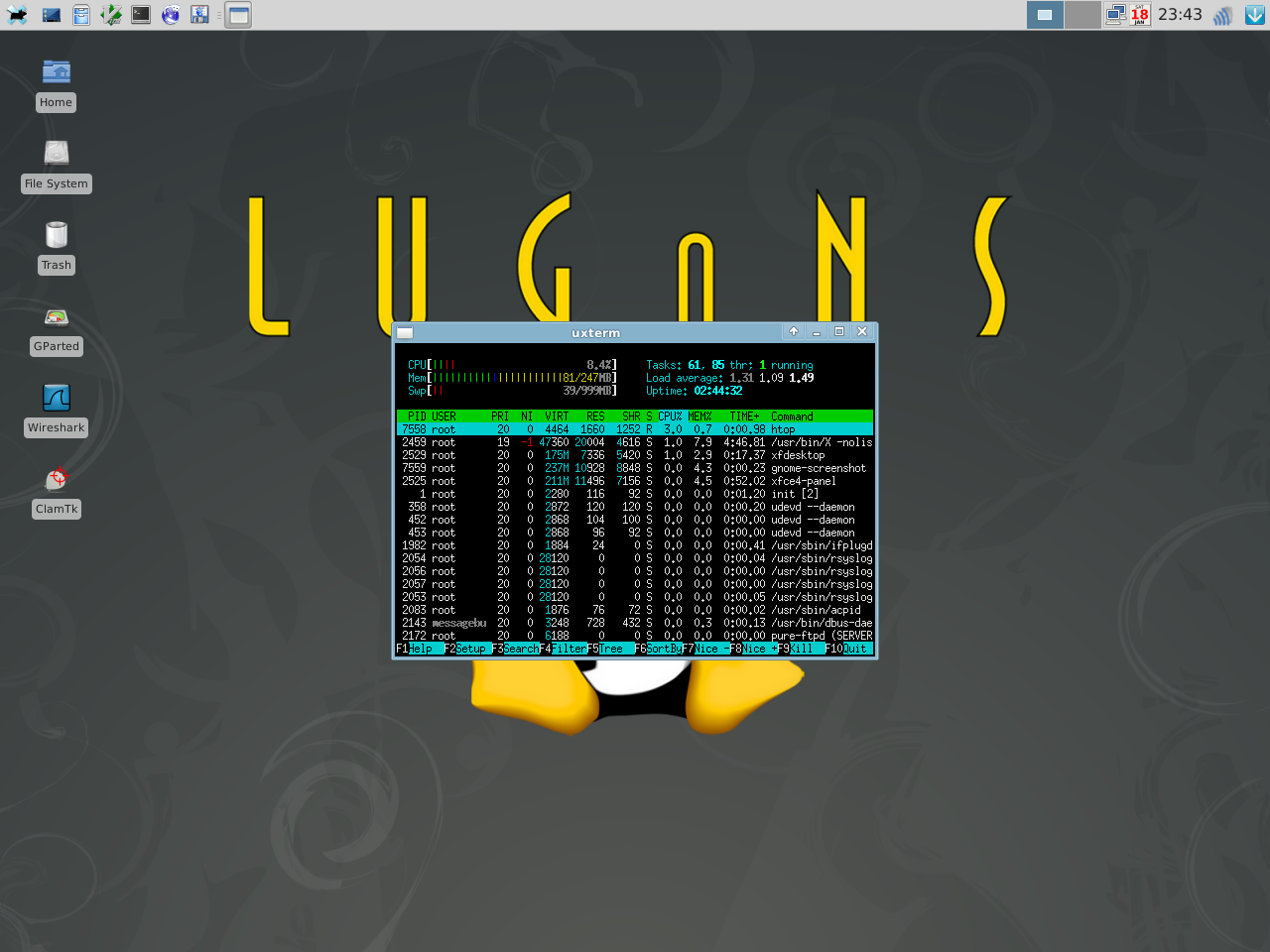This screenshot has height=952, width=1270.
Task: Select the Wireshark desktop icon
Action: pyautogui.click(x=57, y=410)
